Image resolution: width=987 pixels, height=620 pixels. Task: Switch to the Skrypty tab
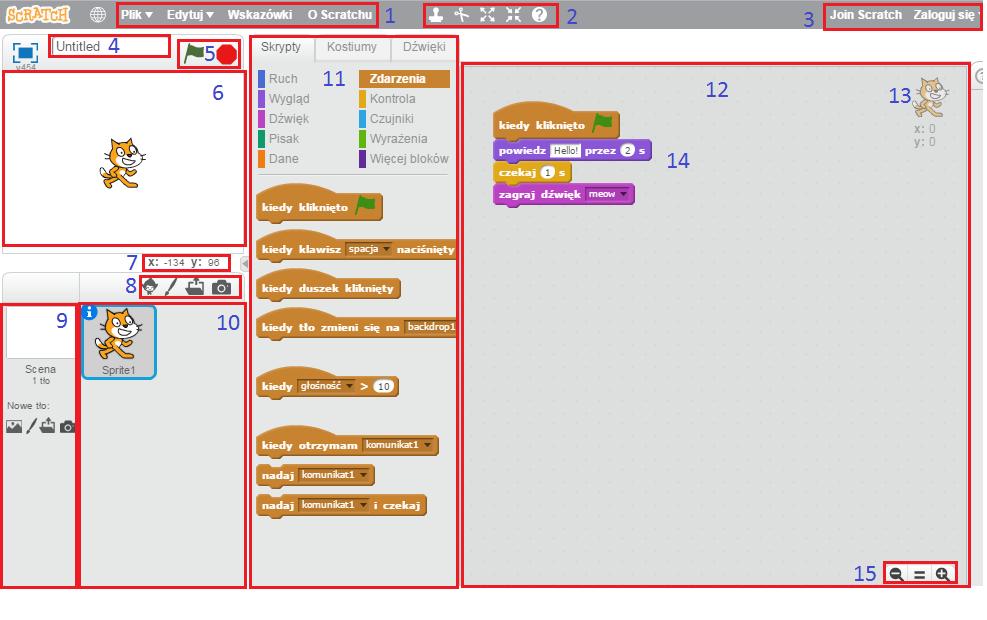(281, 47)
